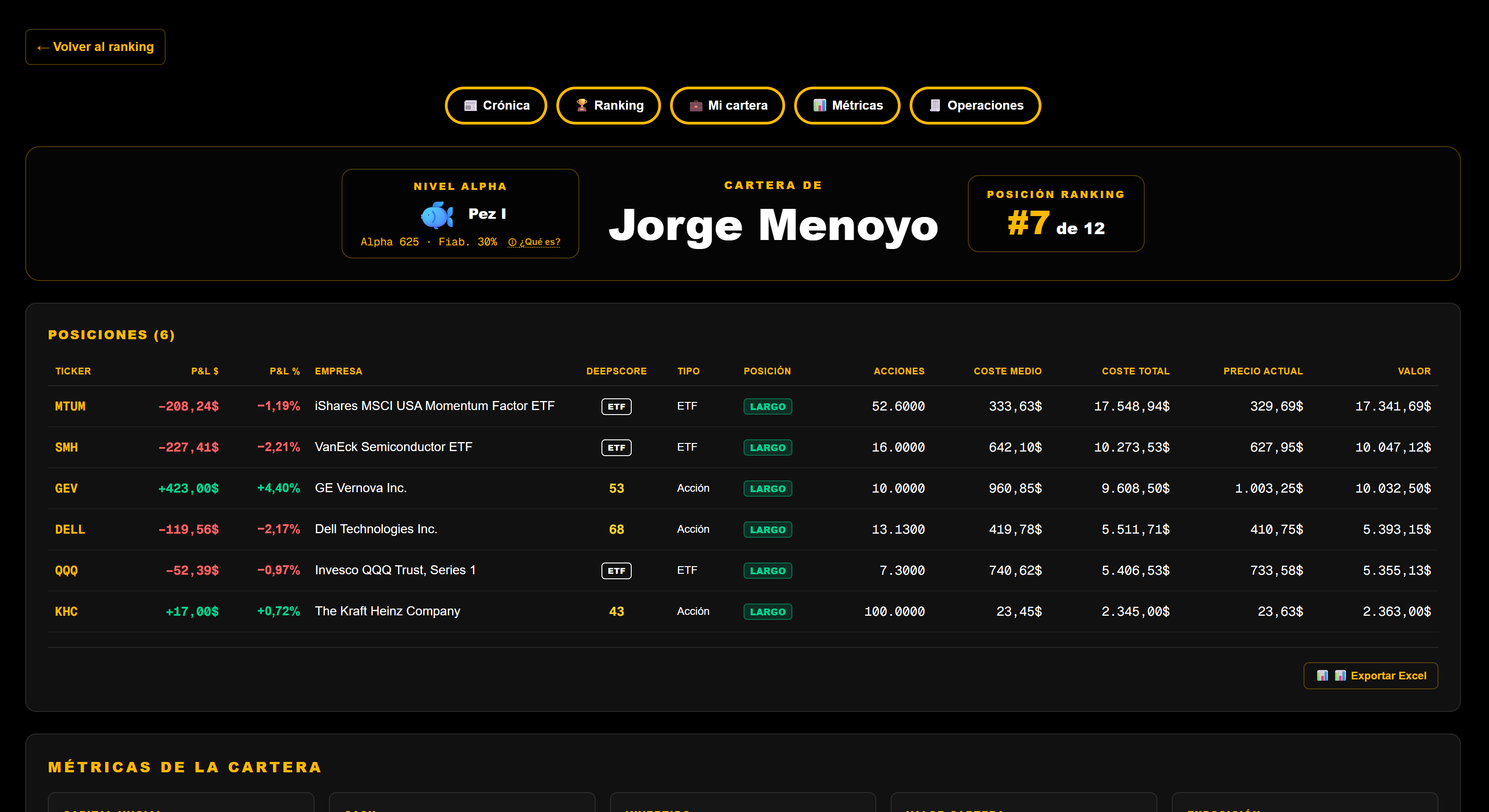Sort by the POSICIÓN column header

pyautogui.click(x=767, y=371)
